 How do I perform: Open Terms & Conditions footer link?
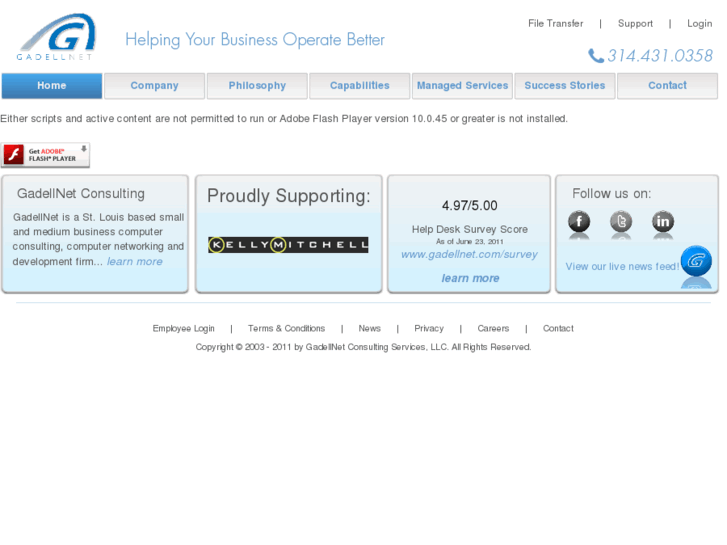[x=287, y=328]
